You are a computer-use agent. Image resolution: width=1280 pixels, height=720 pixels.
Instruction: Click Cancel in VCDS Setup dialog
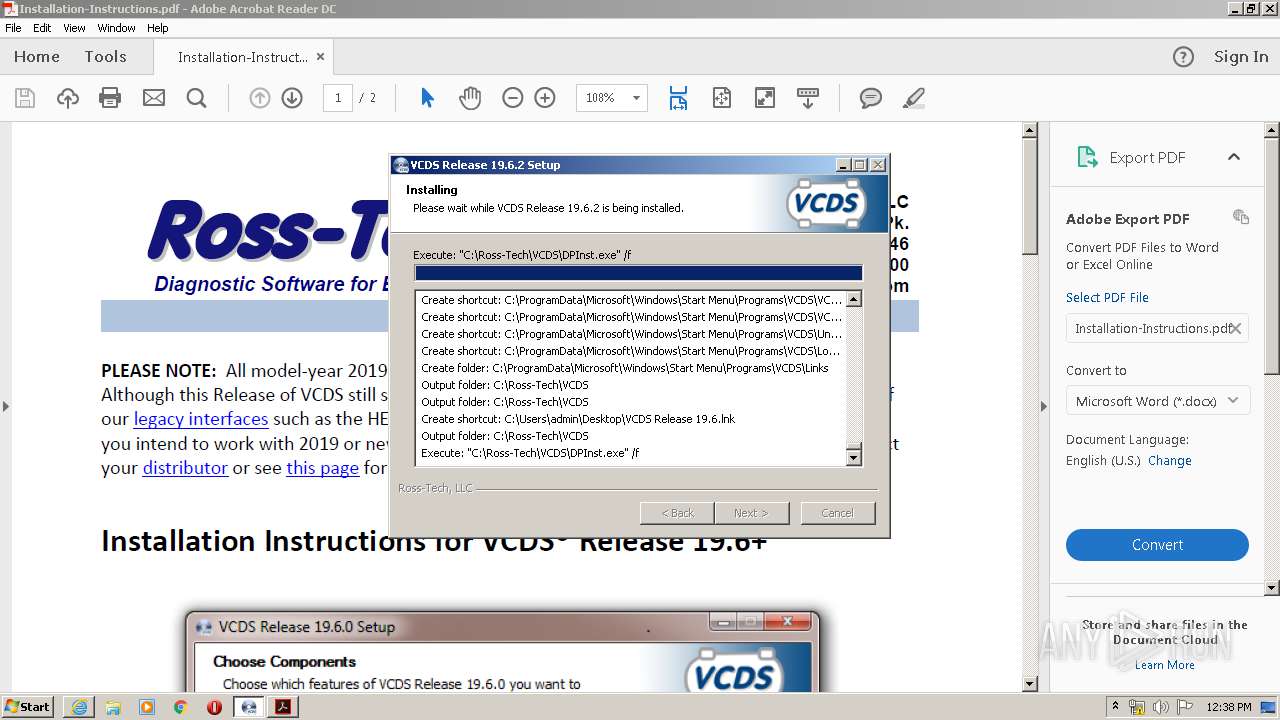point(837,513)
